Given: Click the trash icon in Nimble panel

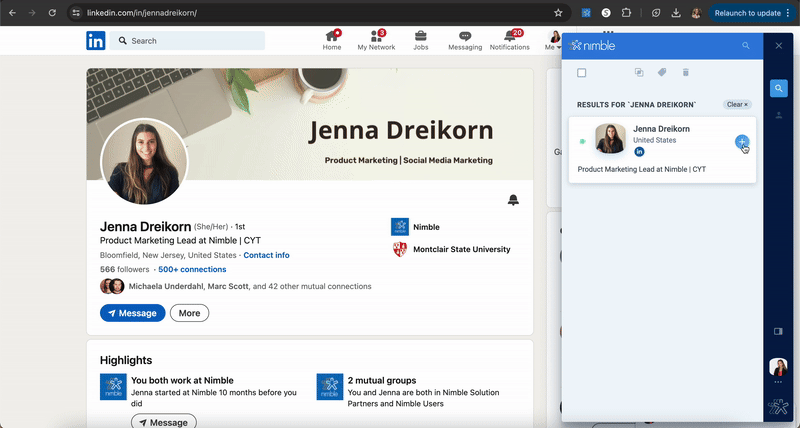Looking at the screenshot, I should 685,72.
